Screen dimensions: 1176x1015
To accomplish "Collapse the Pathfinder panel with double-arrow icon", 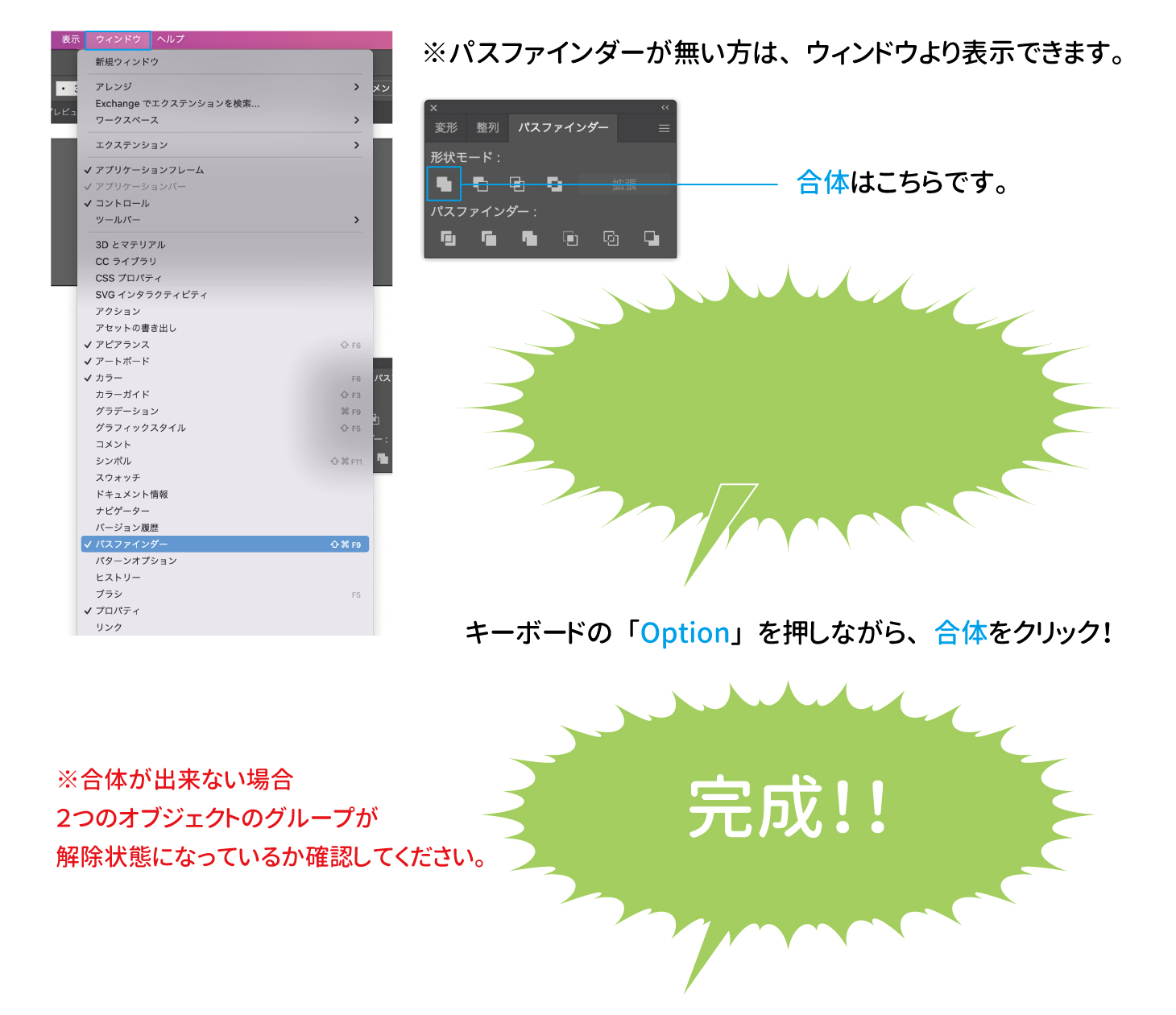I will 665,107.
